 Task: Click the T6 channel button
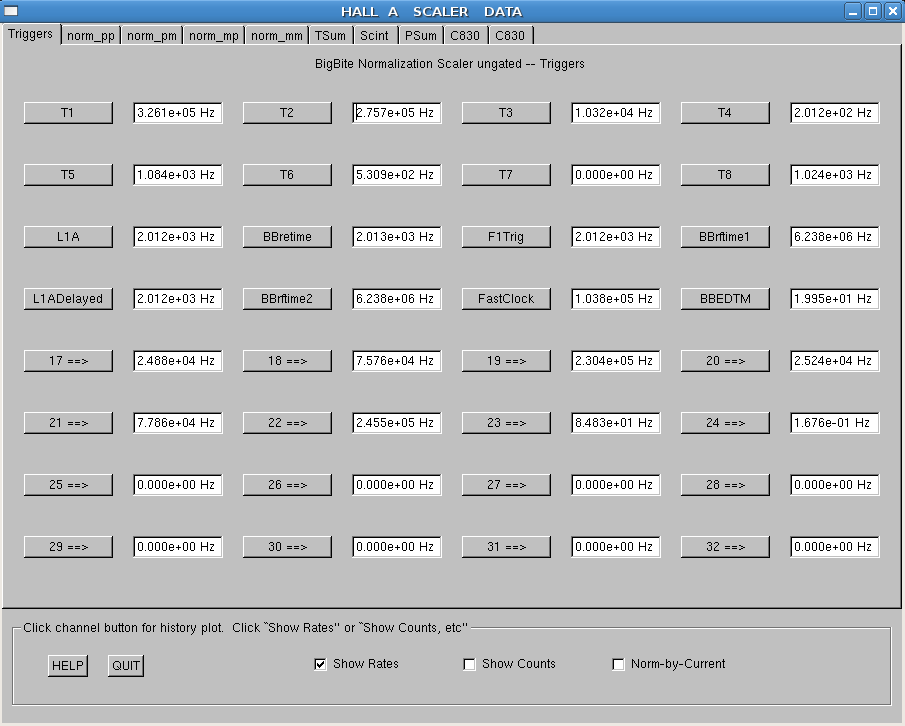[x=287, y=175]
